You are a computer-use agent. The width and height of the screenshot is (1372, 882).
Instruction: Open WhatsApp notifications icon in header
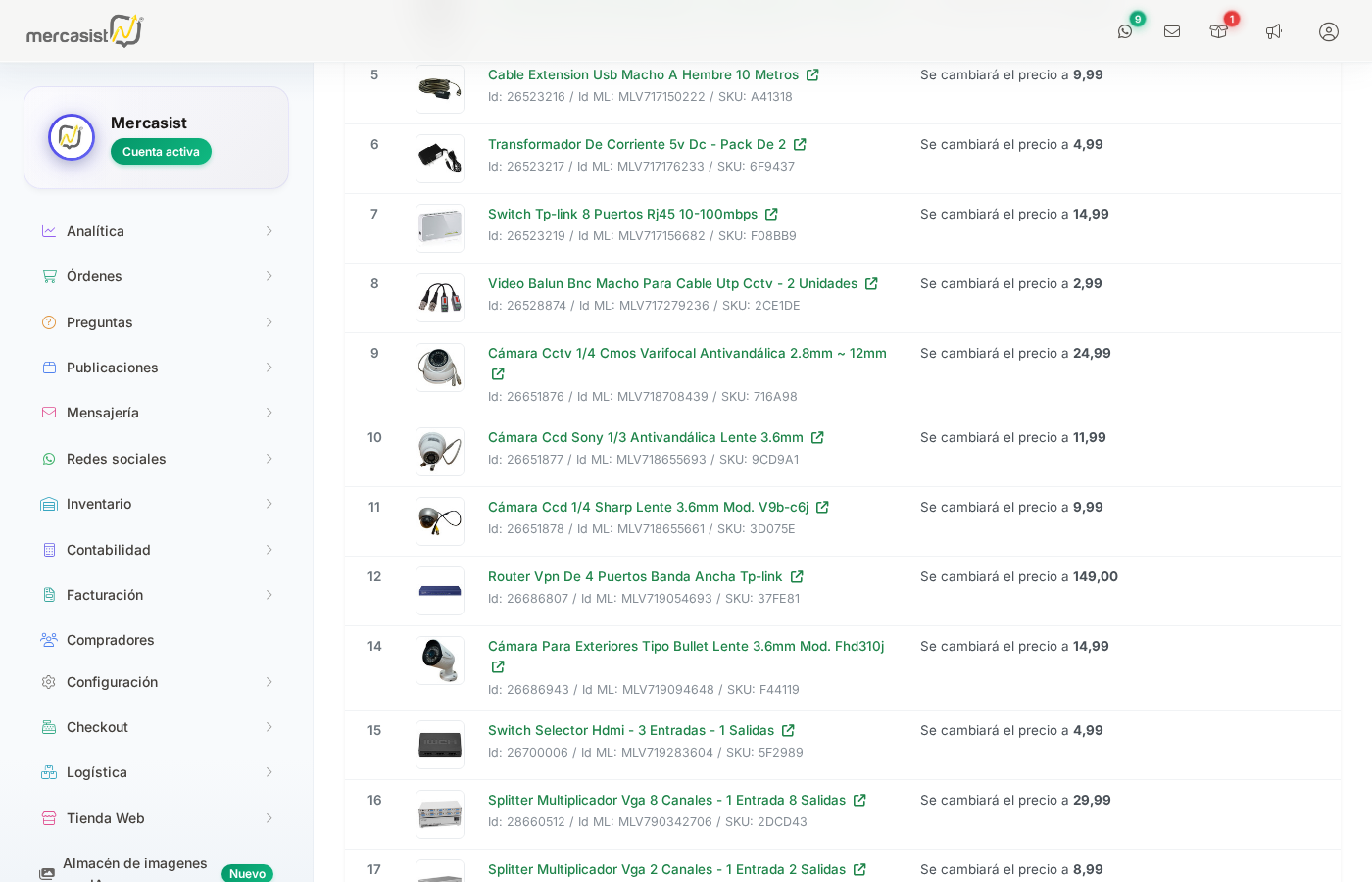[x=1125, y=31]
